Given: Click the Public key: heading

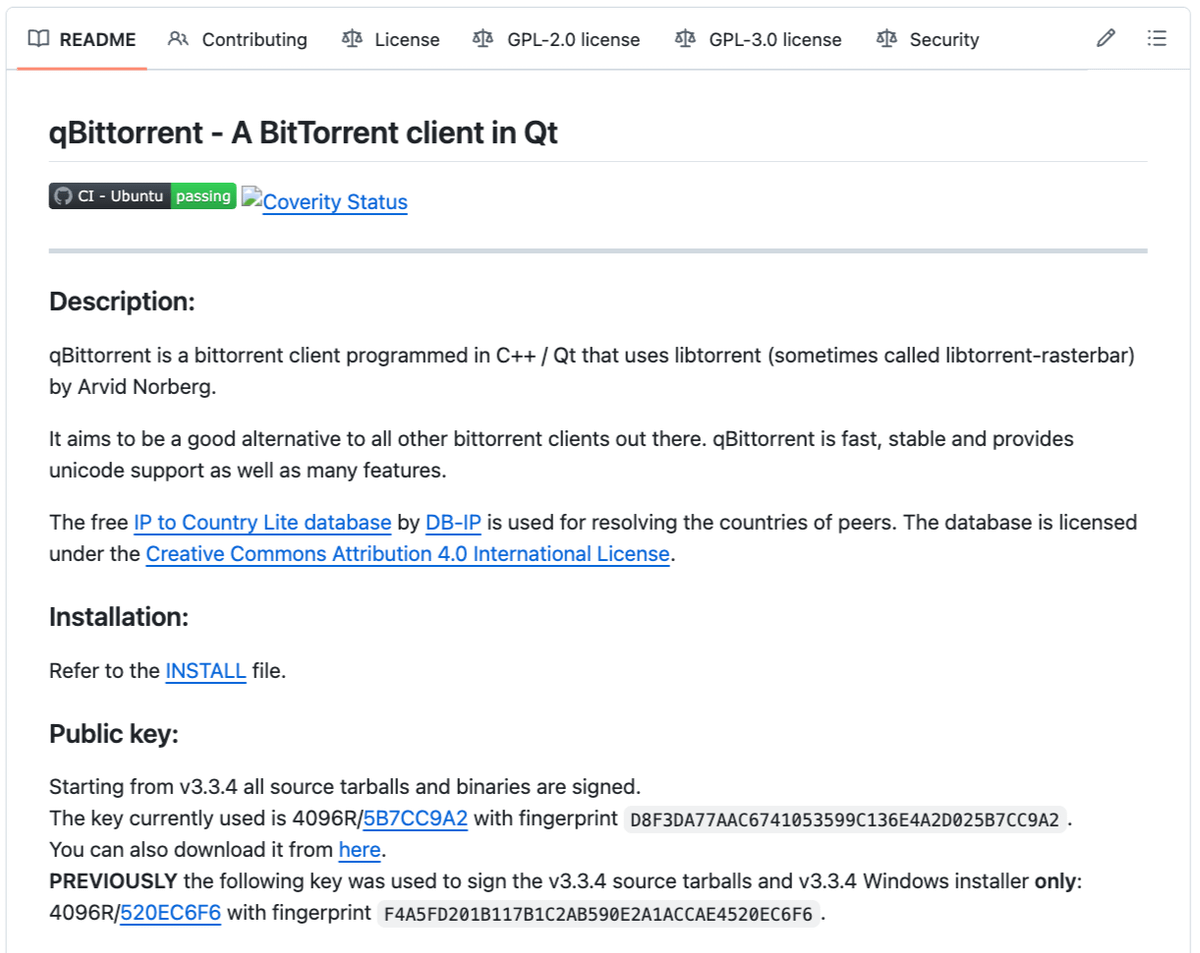Looking at the screenshot, I should (113, 734).
